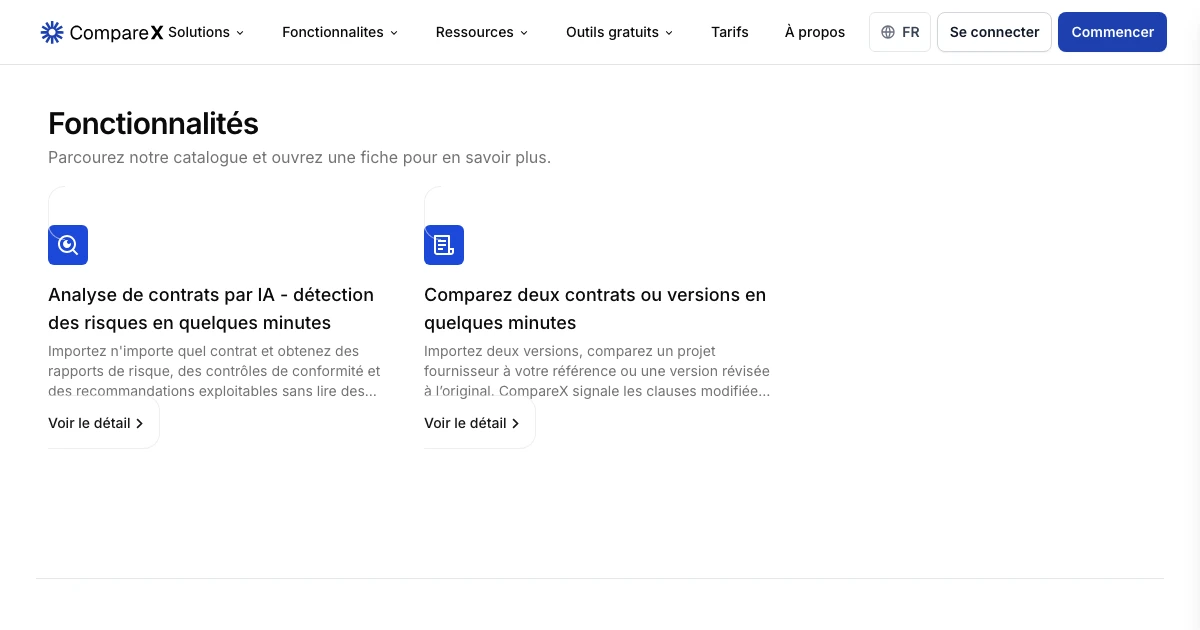Expand the Solutions dropdown chevron

240,33
